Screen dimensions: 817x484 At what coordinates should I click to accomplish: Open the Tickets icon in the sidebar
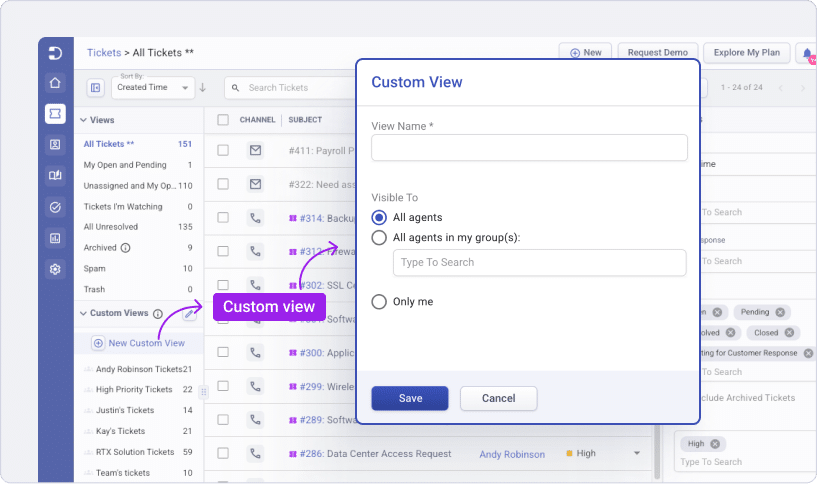click(x=55, y=114)
